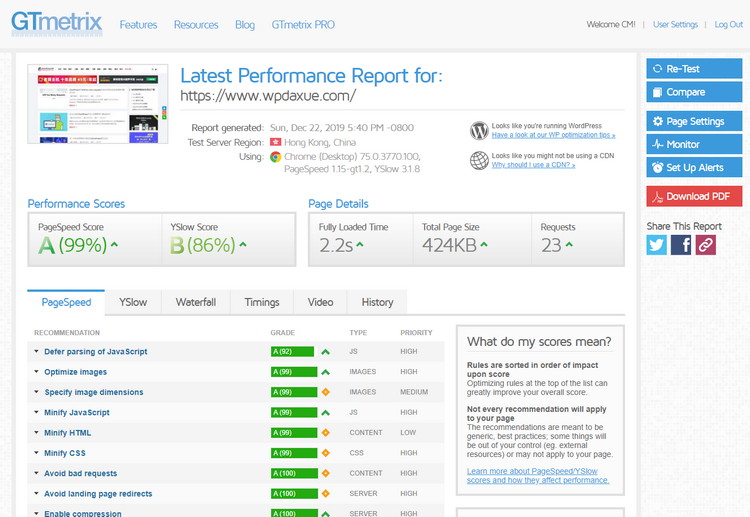Viewport: 750px width, 517px height.
Task: Expand Defer parsing of JavaScript recommendation
Action: [x=95, y=352]
